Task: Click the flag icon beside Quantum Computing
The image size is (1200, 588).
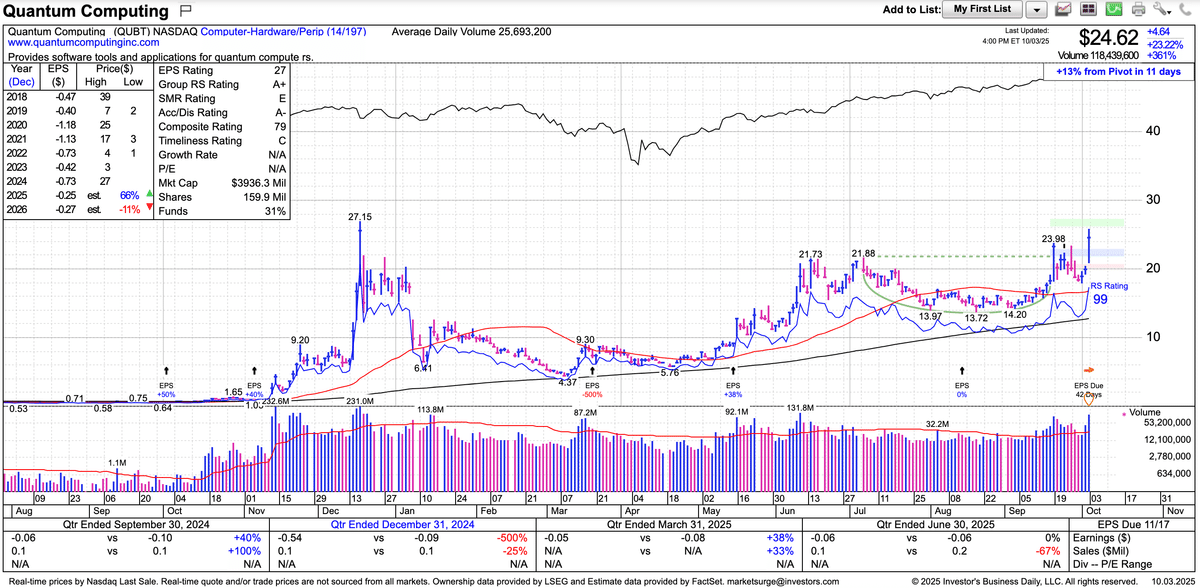Action: point(185,11)
